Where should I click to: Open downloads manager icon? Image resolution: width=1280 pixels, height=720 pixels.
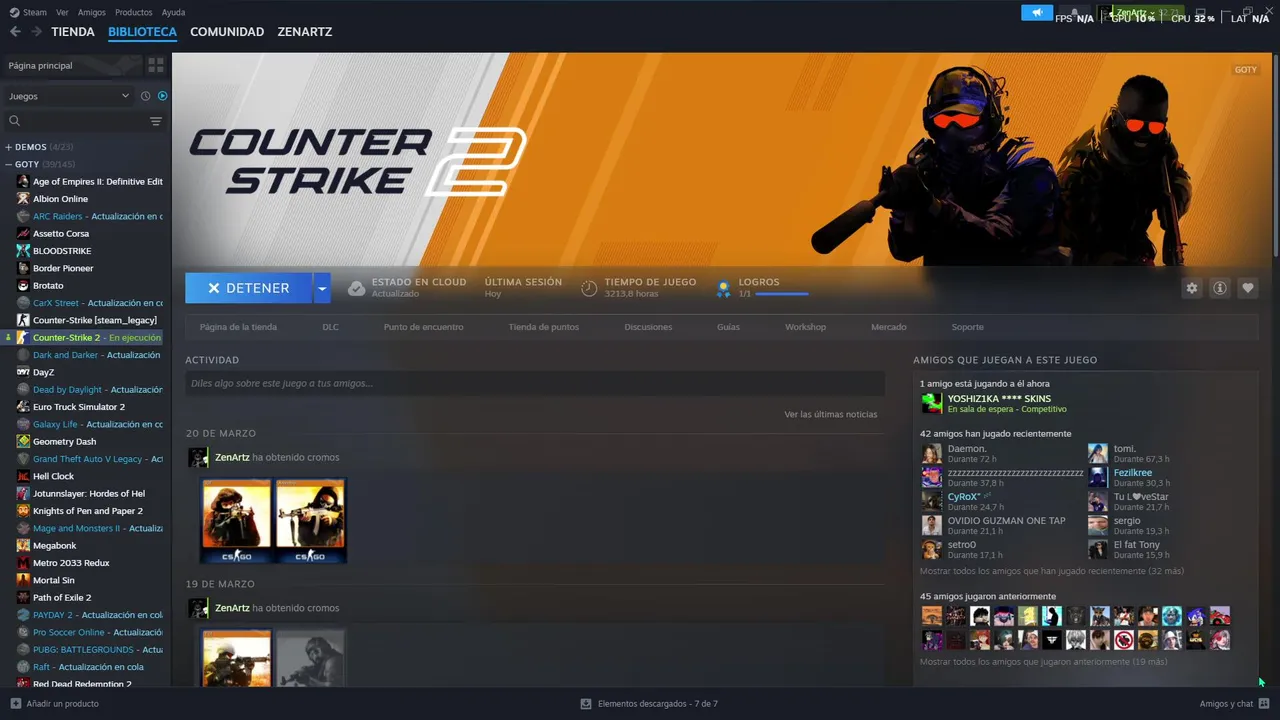(586, 704)
